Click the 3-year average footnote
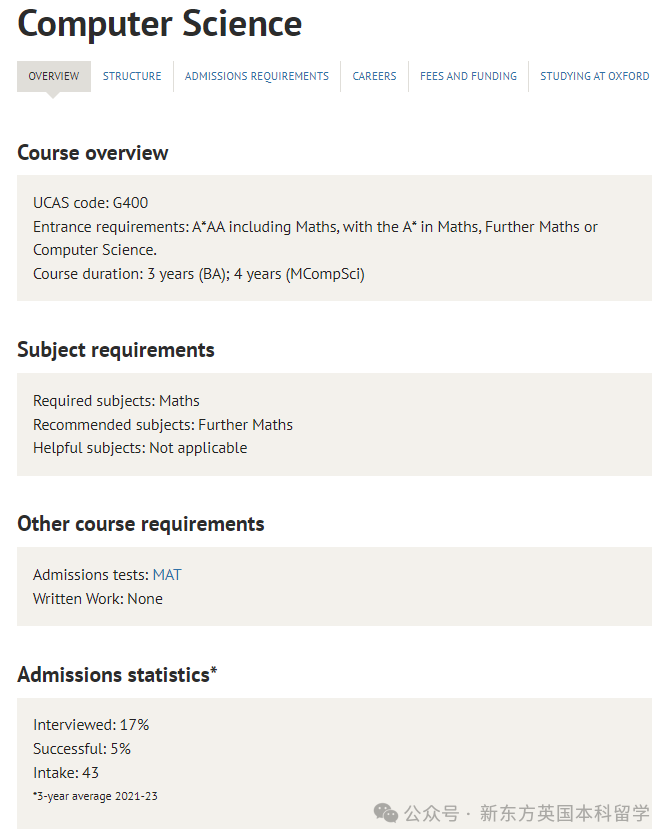 pos(95,796)
